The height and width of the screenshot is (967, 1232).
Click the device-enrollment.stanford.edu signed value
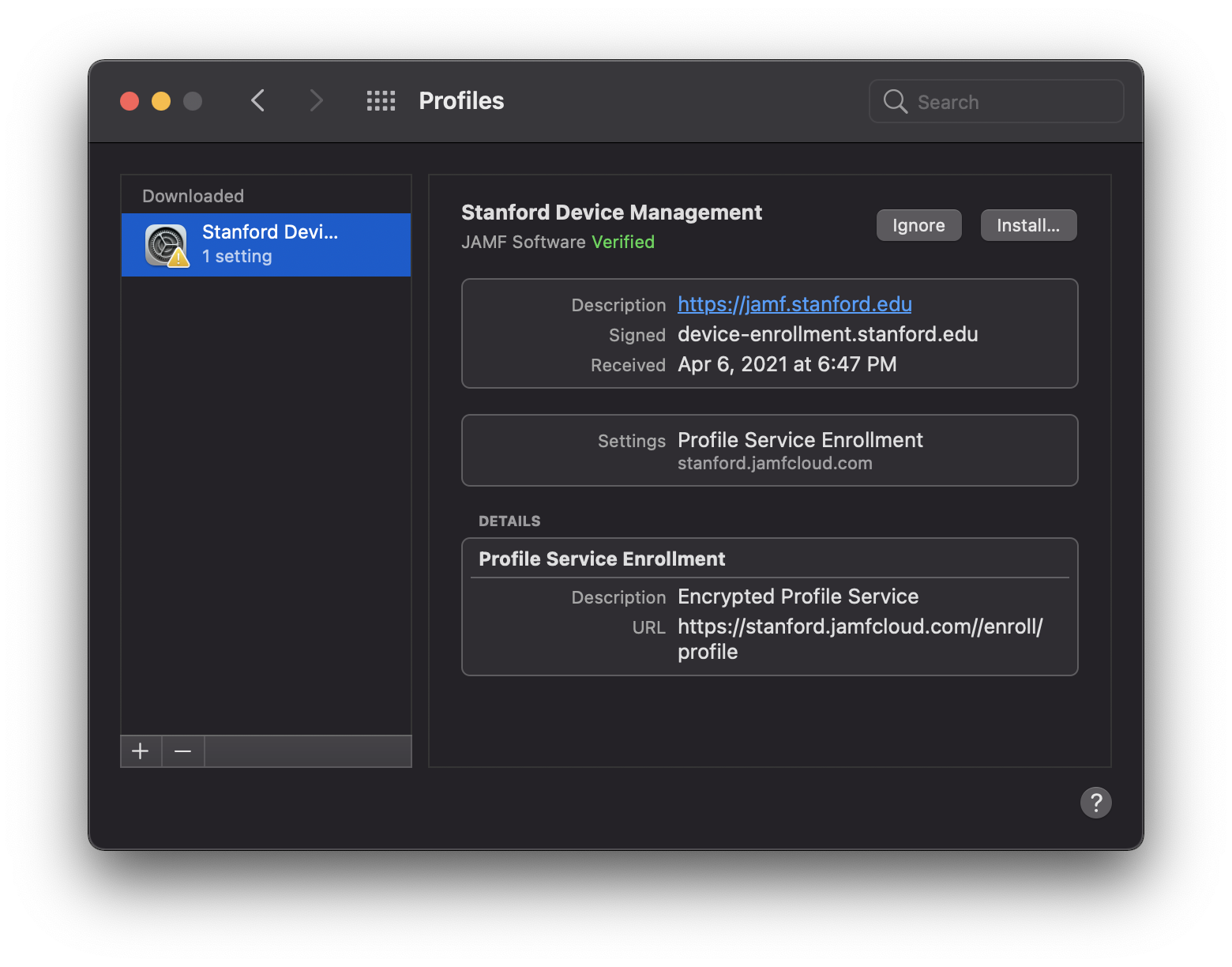pyautogui.click(x=828, y=334)
